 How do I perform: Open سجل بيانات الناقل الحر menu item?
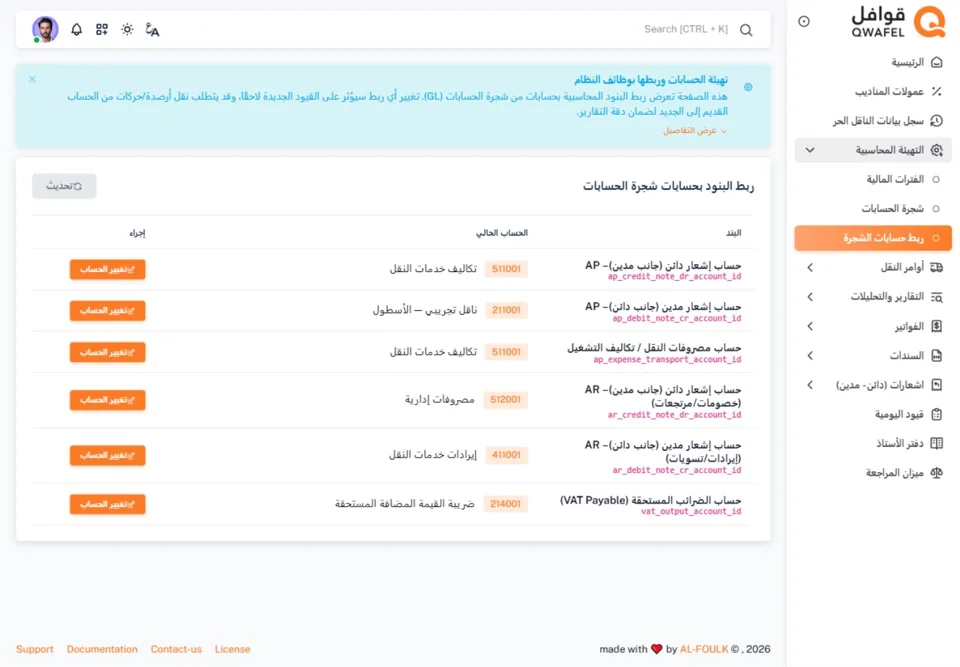(873, 121)
